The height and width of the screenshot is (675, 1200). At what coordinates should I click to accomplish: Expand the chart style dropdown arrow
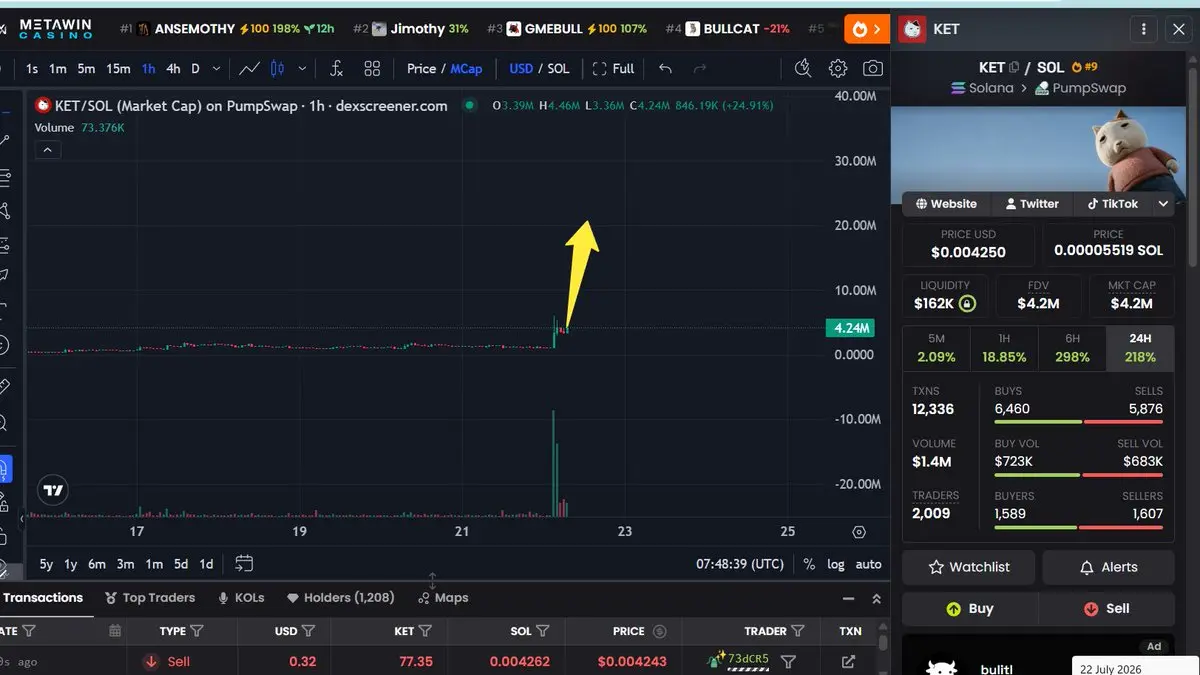301,69
